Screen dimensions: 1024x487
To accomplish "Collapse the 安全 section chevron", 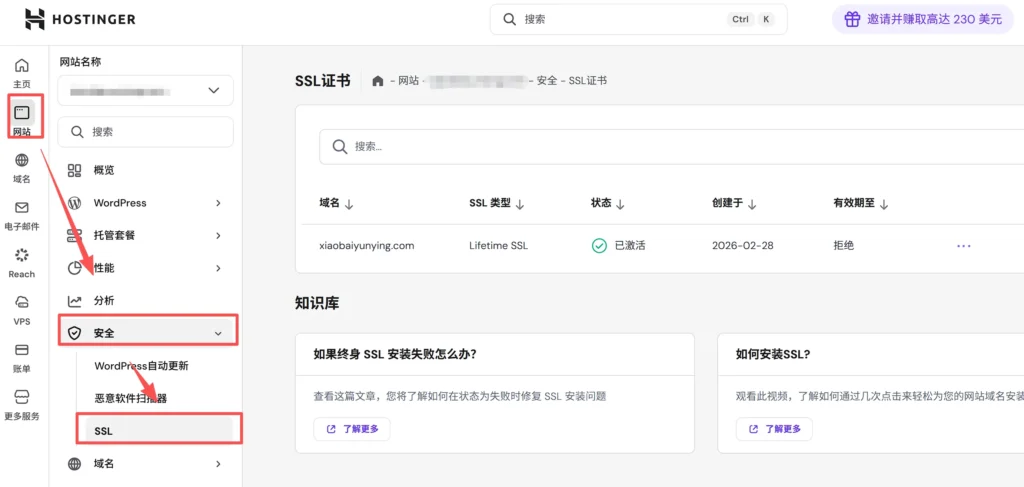I will [x=218, y=334].
